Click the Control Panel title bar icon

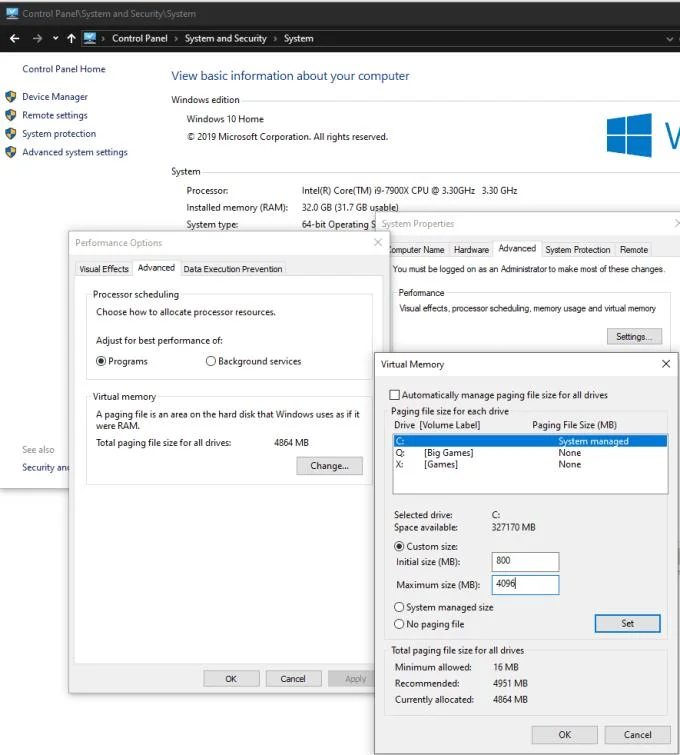coord(12,13)
